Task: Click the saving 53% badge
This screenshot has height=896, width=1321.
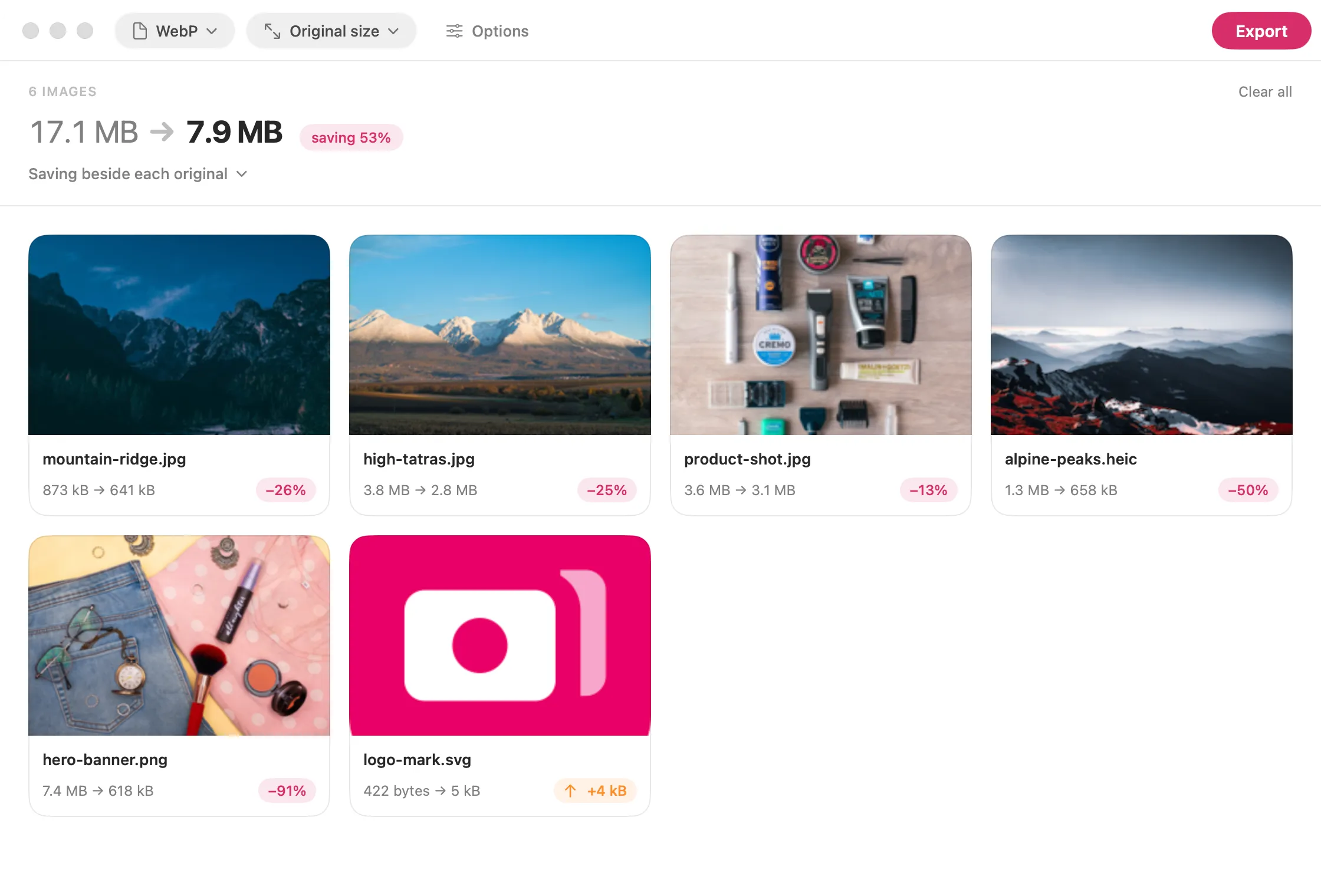Action: click(351, 137)
